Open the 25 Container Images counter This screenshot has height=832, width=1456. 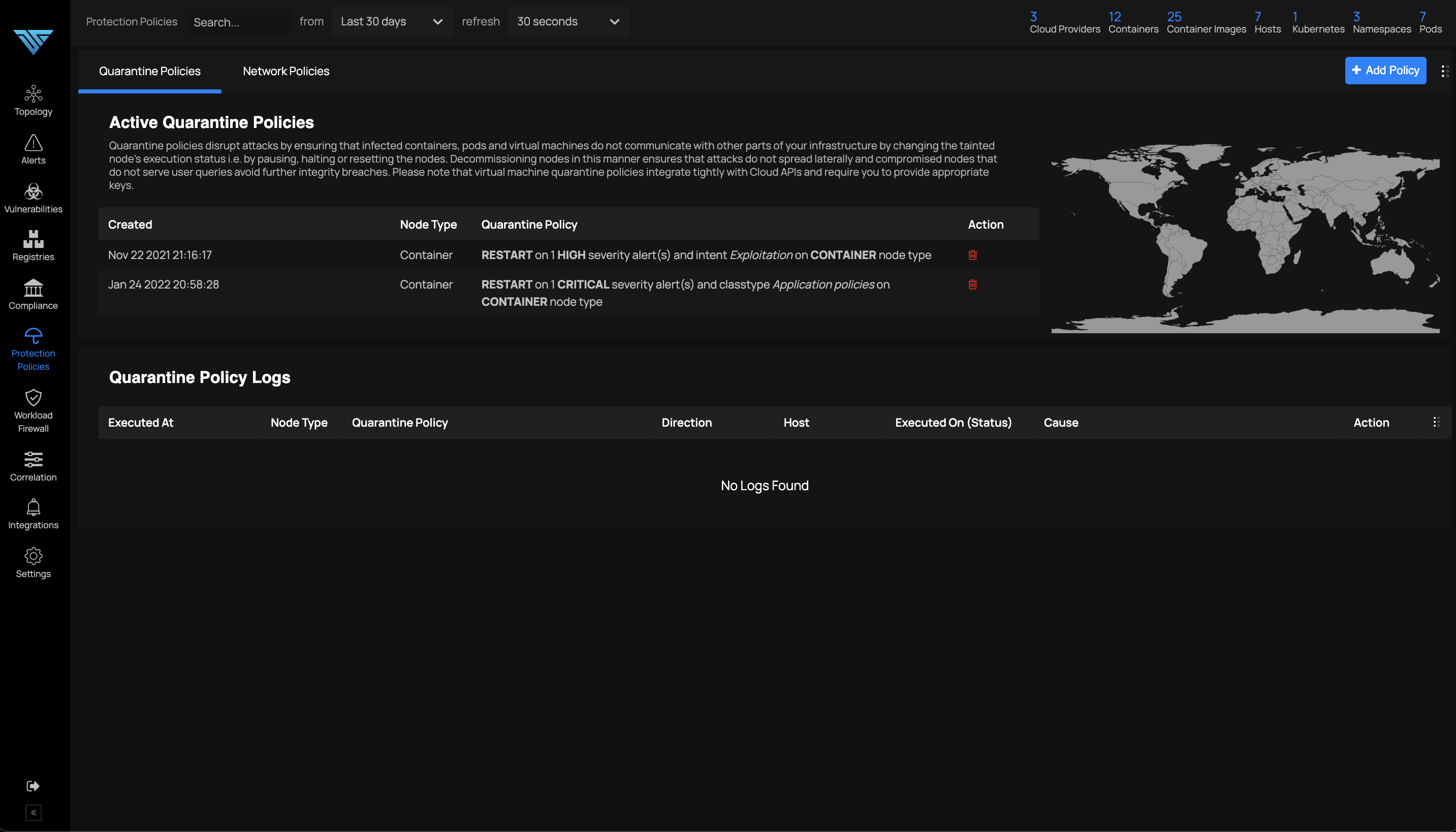[1206, 22]
